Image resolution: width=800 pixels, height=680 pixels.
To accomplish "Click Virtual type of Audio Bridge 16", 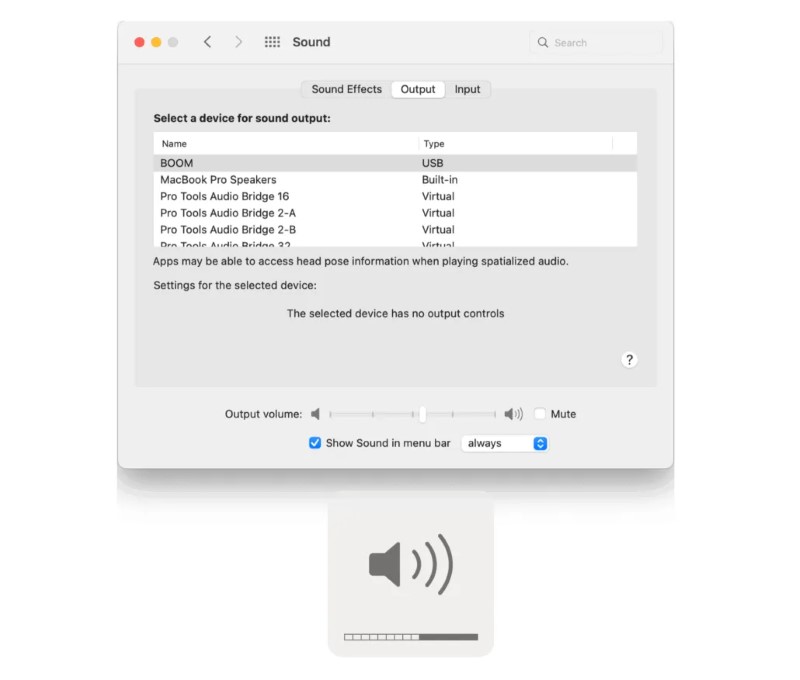I will coord(438,196).
